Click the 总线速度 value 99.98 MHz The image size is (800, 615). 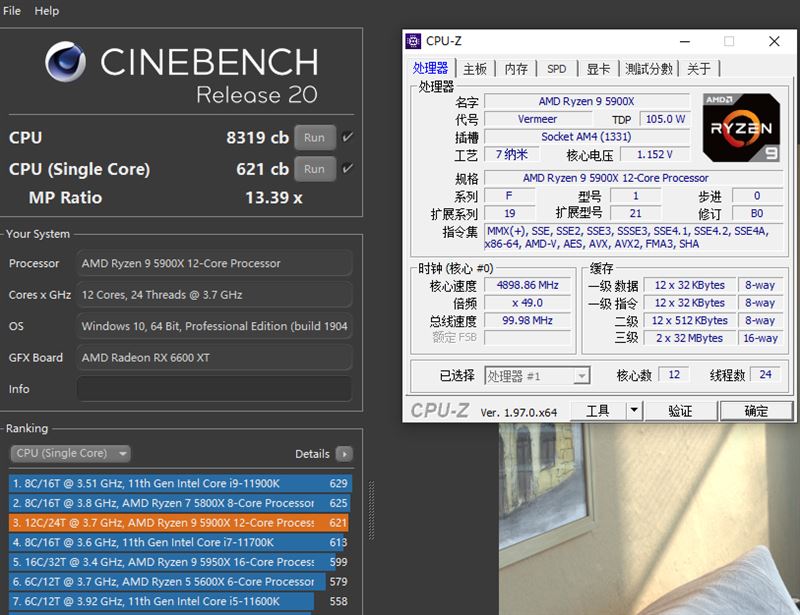pos(528,320)
